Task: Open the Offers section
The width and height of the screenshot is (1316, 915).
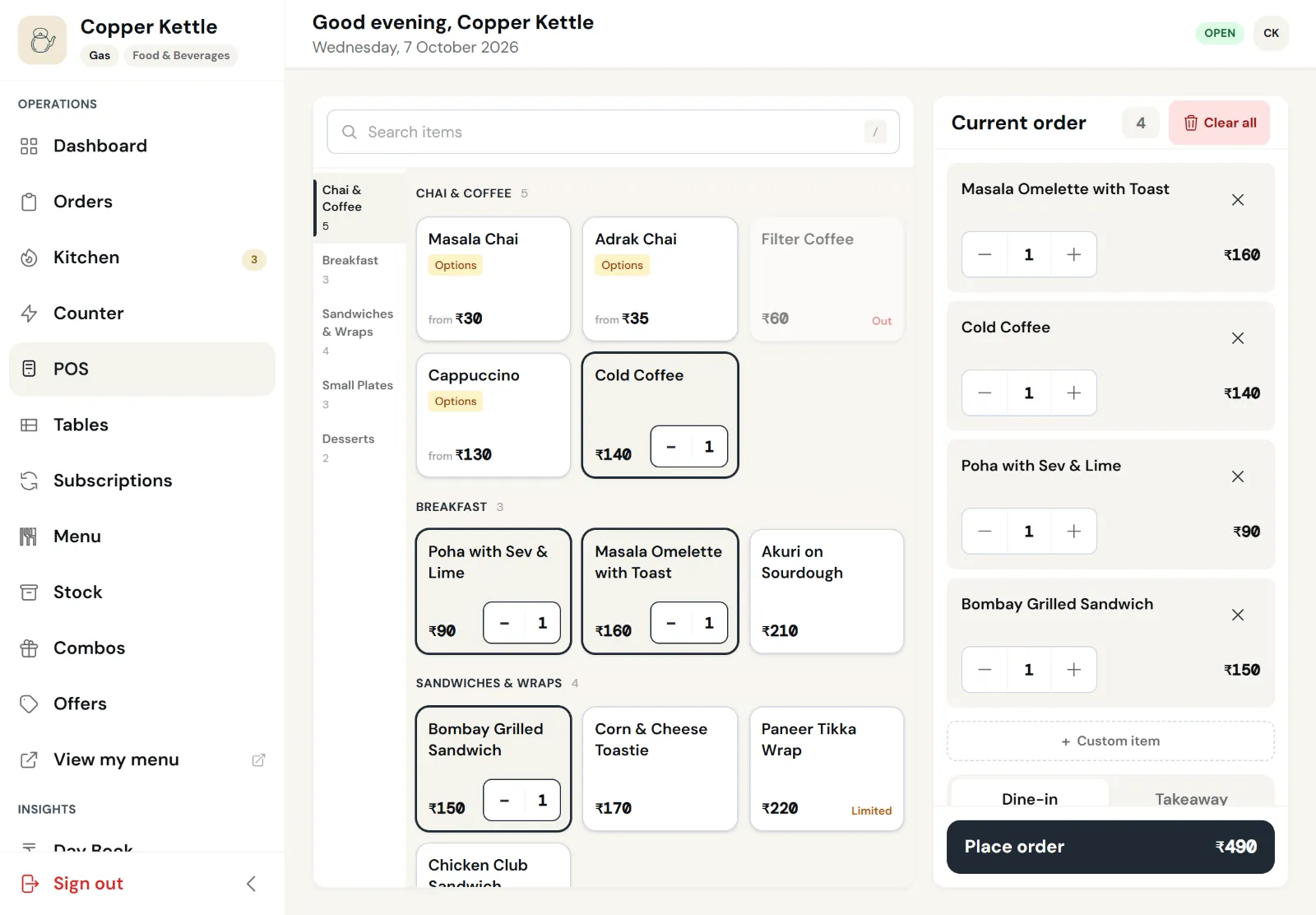Action: tap(141, 704)
